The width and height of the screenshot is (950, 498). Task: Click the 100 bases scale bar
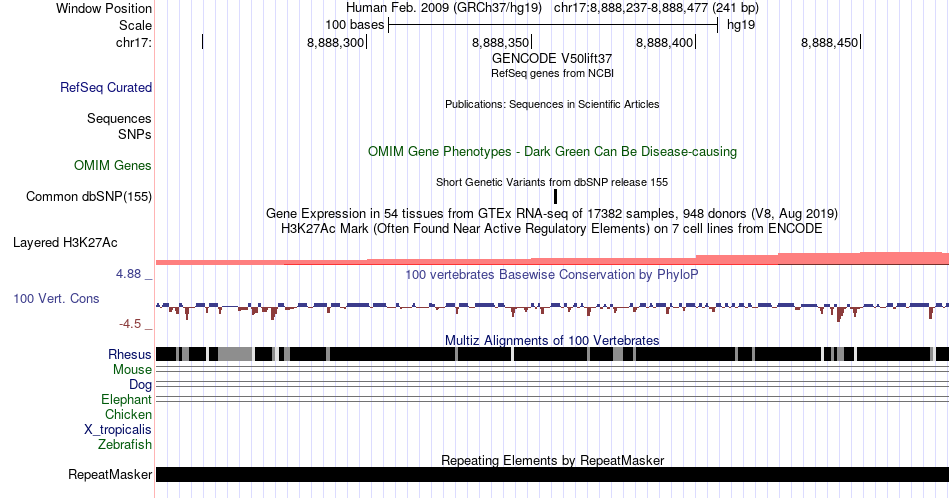pyautogui.click(x=553, y=25)
